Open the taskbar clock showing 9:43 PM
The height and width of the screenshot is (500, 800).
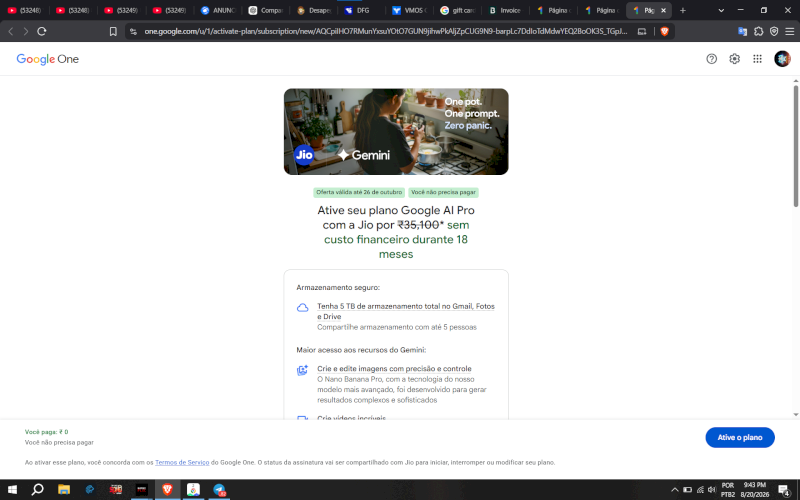755,490
